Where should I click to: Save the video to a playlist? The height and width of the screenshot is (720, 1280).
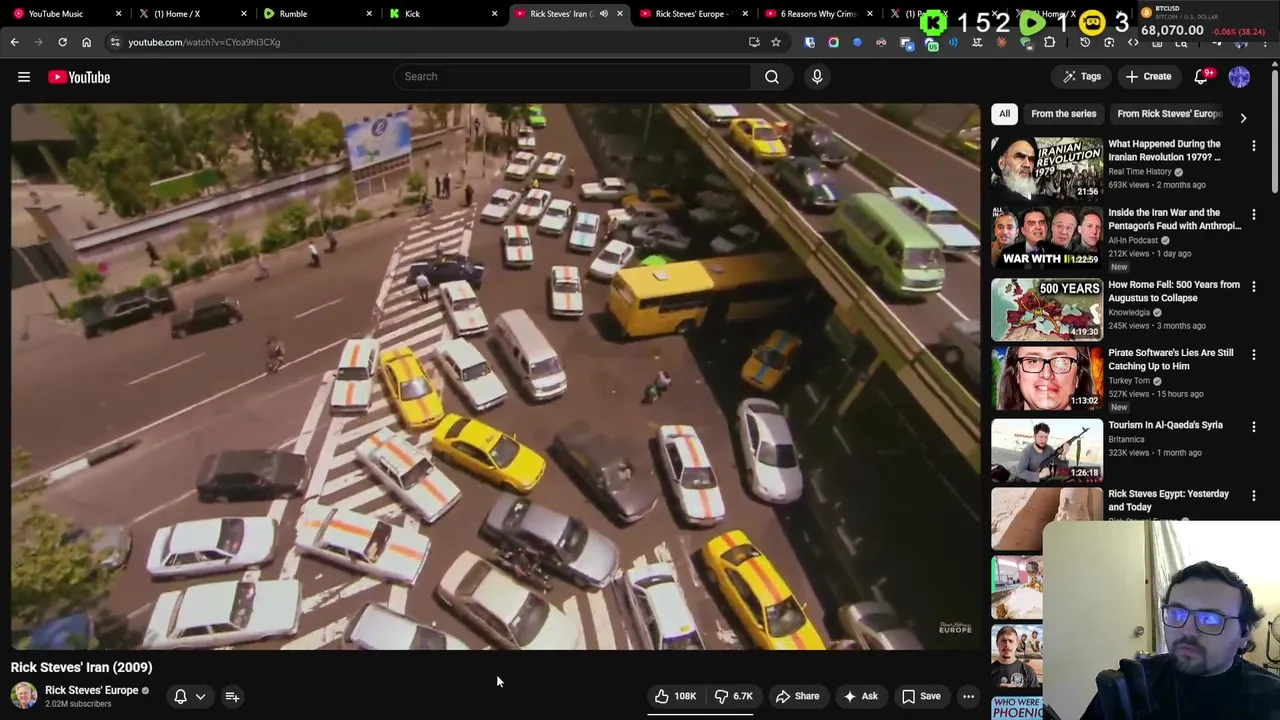coord(921,696)
